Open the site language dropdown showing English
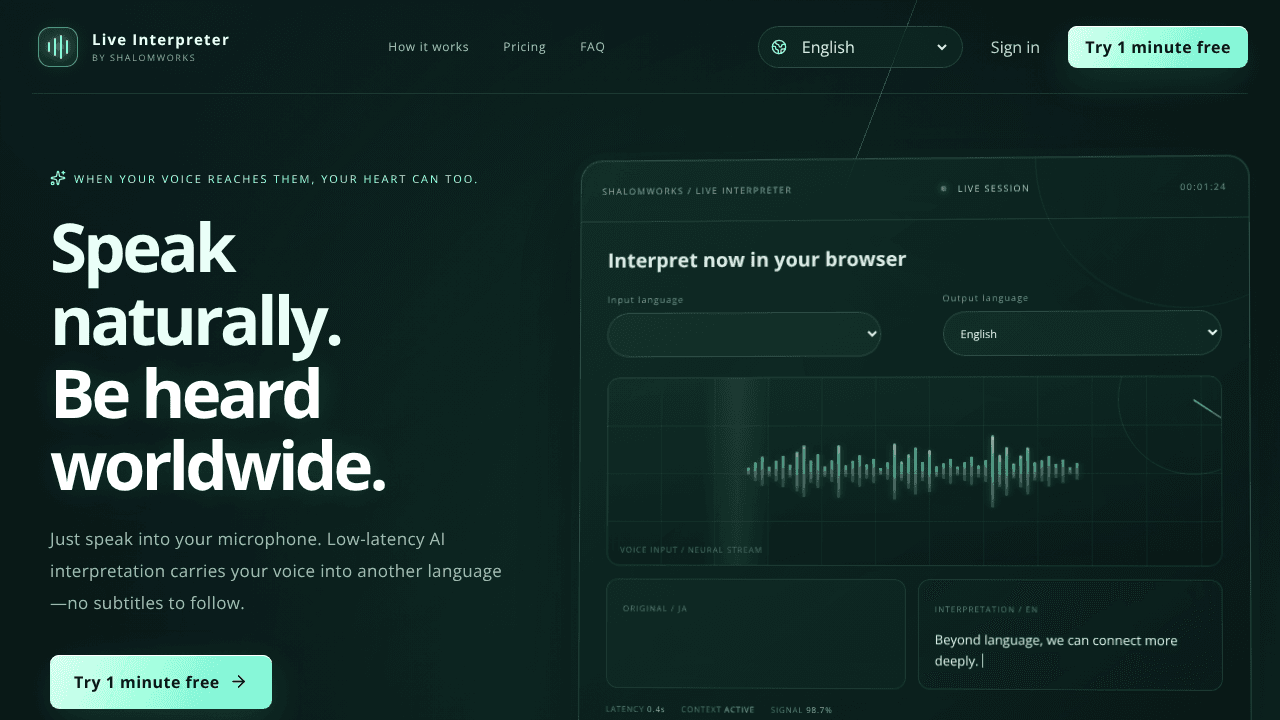This screenshot has width=1280, height=720. 860,47
